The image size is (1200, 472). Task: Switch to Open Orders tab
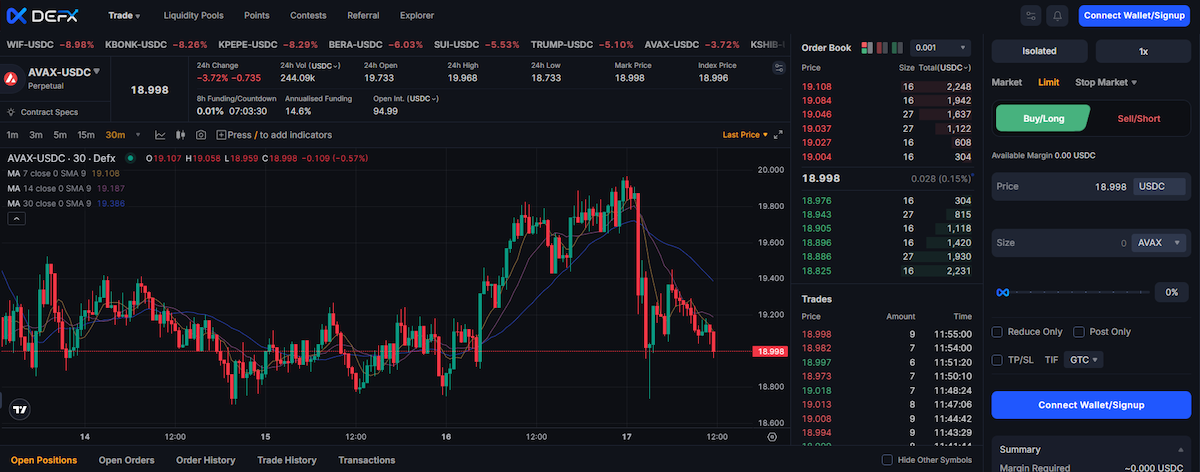(127, 460)
